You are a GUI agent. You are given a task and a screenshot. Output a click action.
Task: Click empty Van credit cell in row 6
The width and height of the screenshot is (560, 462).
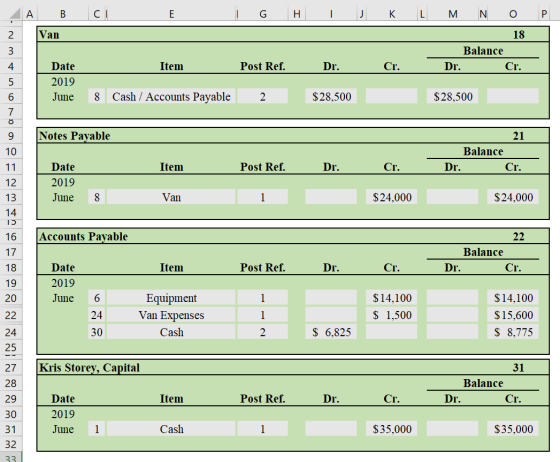391,96
